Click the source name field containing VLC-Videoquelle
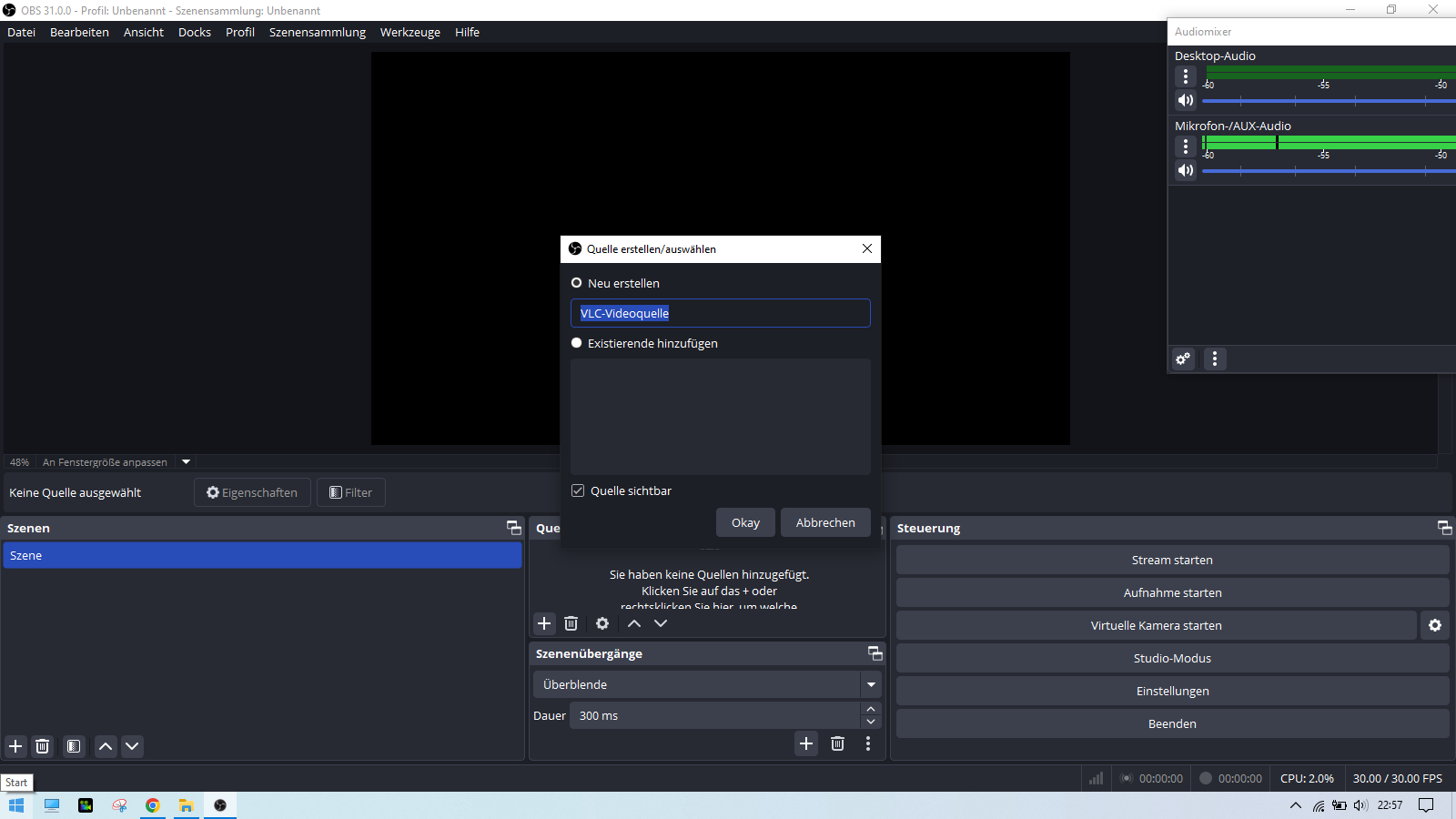 721,313
